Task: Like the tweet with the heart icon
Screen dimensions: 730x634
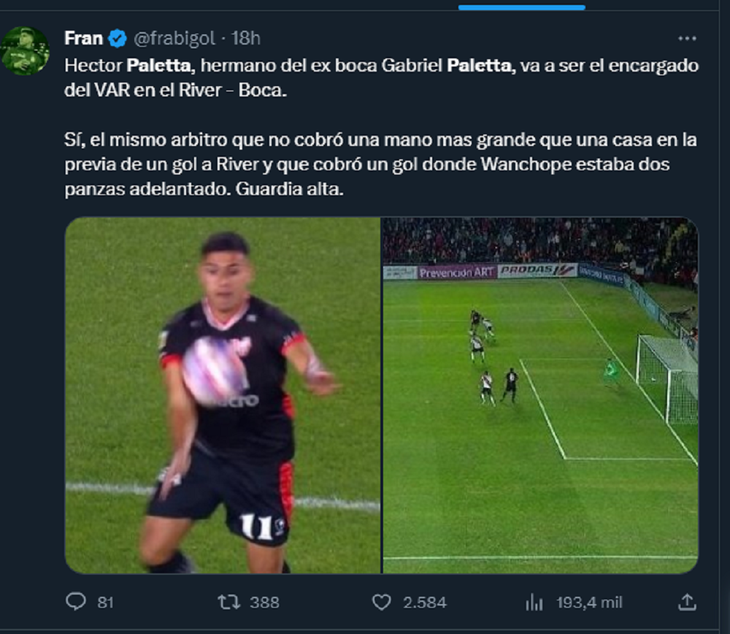Action: coord(382,602)
